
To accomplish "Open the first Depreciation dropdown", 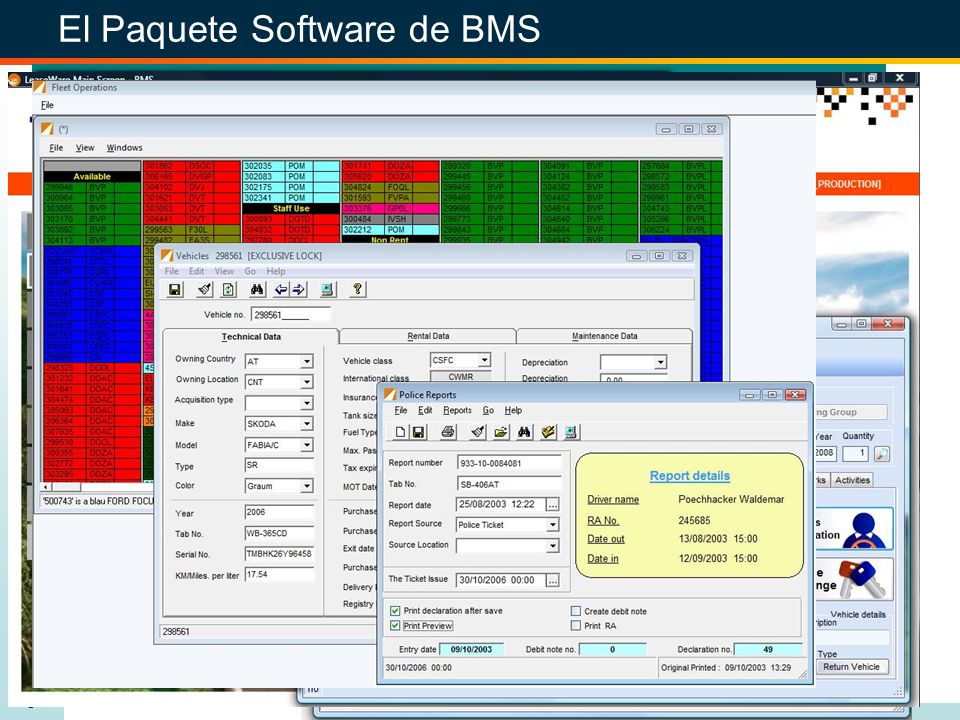I will (660, 362).
